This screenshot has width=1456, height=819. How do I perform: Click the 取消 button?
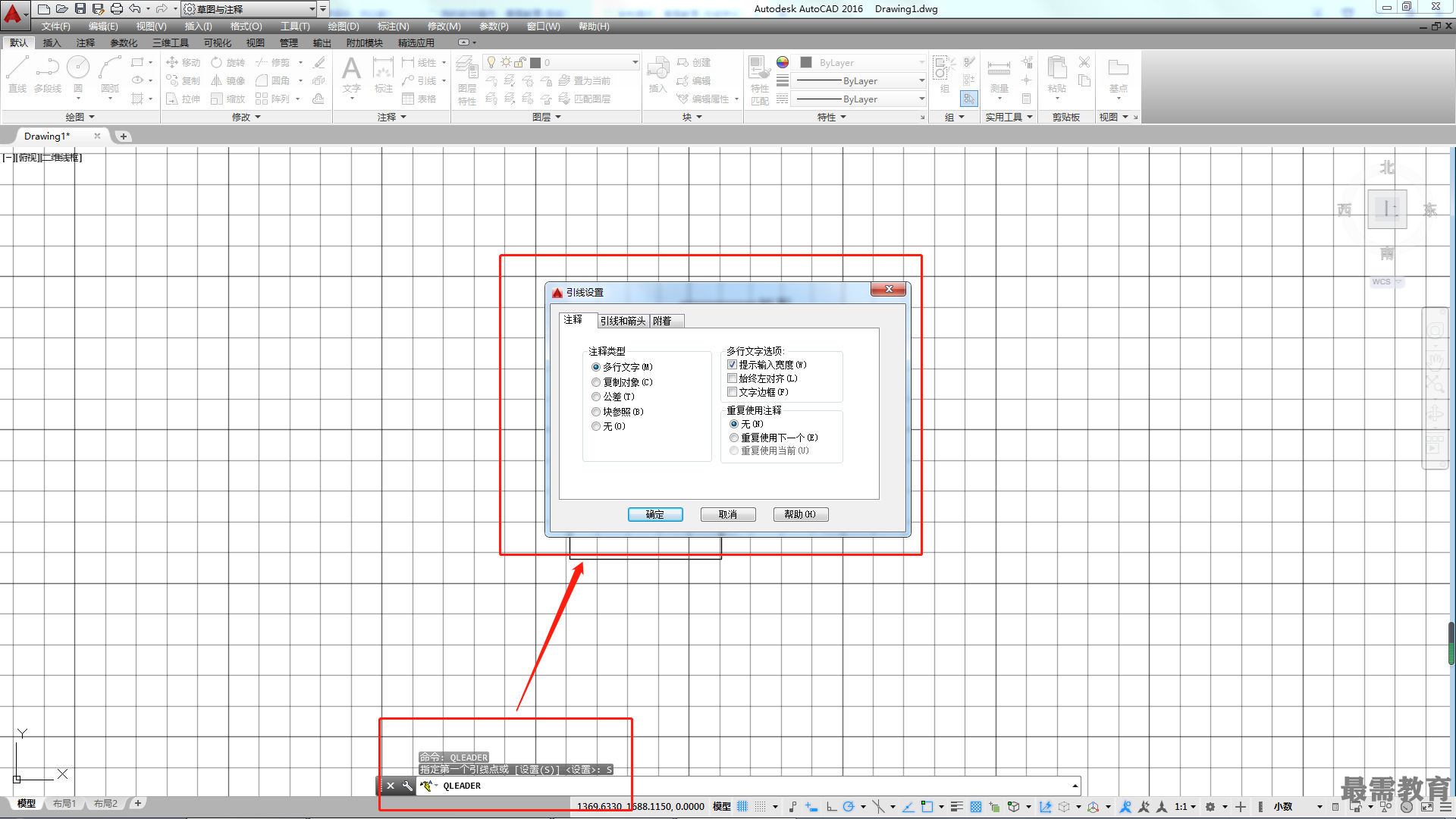pyautogui.click(x=728, y=514)
